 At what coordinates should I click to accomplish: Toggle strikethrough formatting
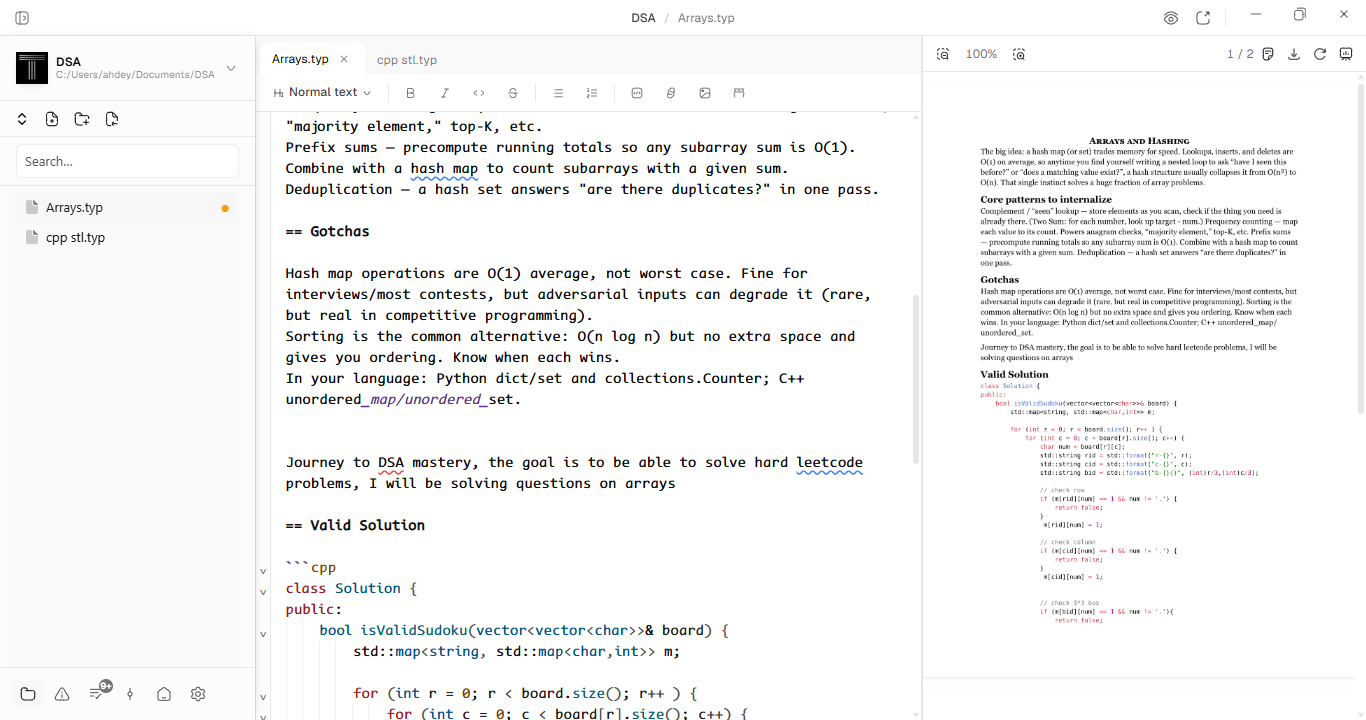click(x=513, y=93)
